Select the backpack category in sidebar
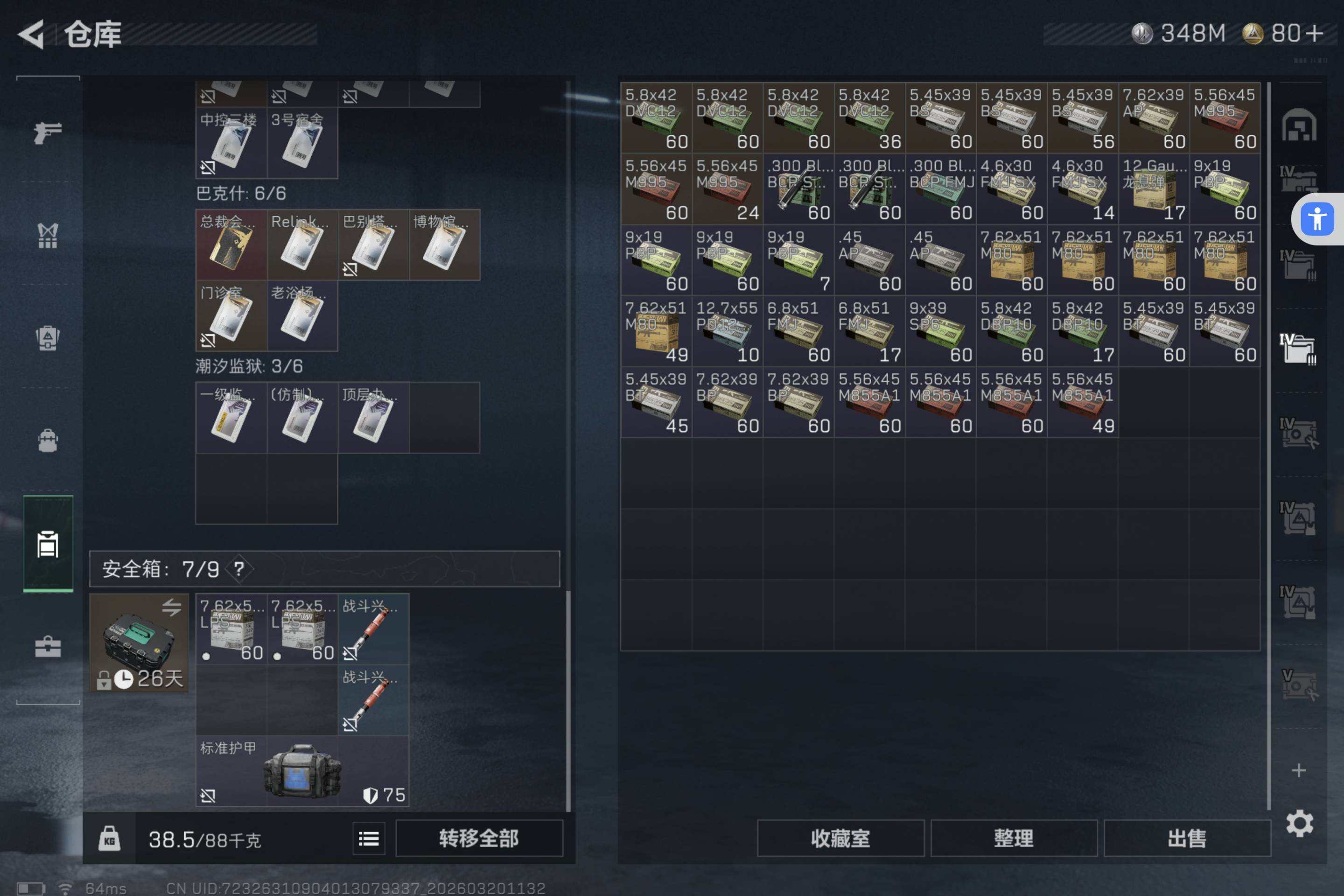Viewport: 1344px width, 896px height. click(48, 441)
